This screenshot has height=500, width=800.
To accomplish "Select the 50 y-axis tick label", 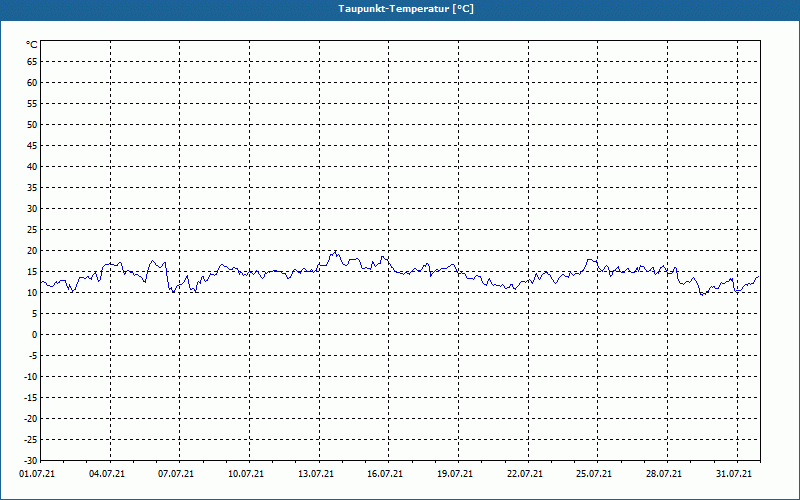I will coord(32,124).
